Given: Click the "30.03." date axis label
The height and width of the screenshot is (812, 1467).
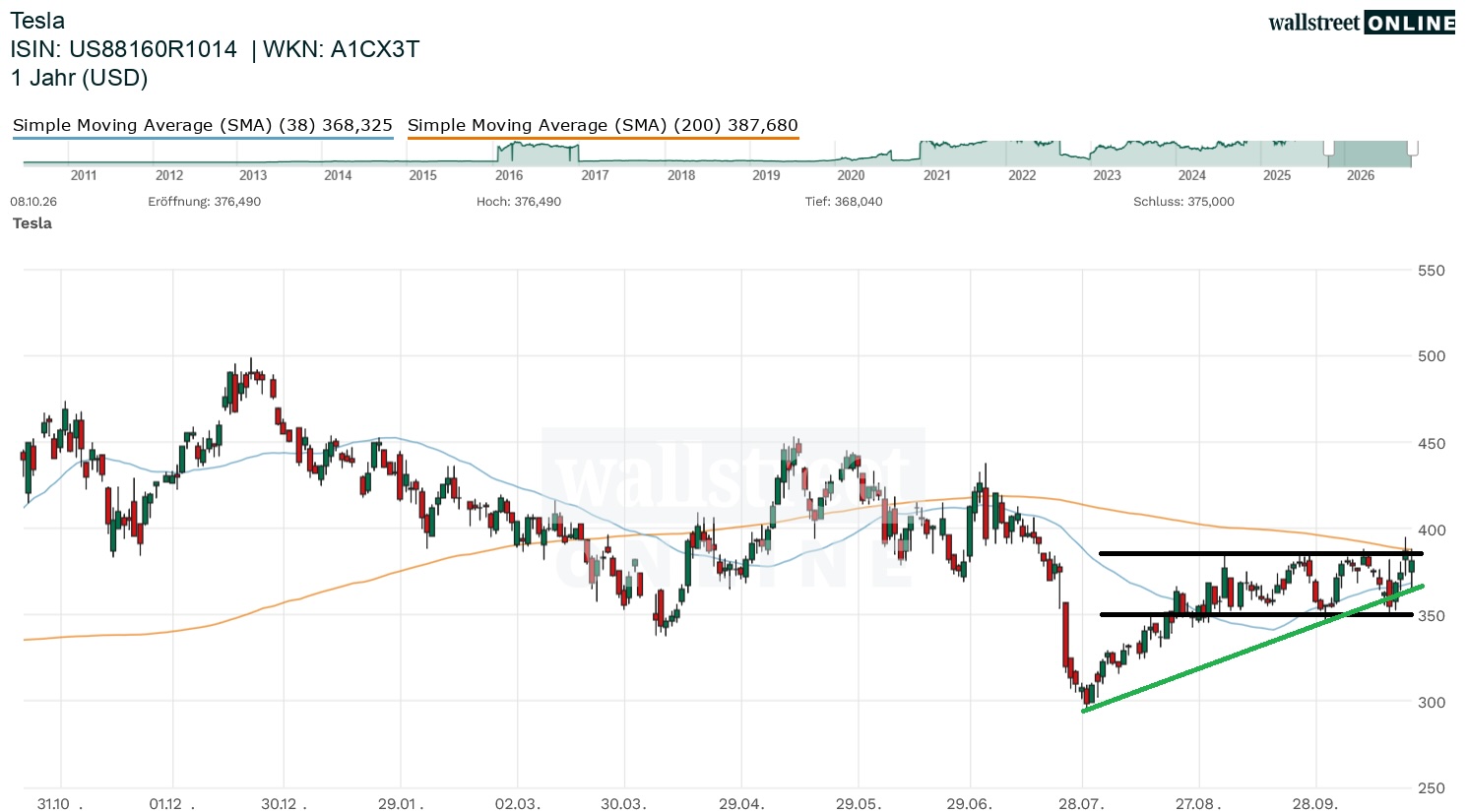Looking at the screenshot, I should click(x=624, y=804).
